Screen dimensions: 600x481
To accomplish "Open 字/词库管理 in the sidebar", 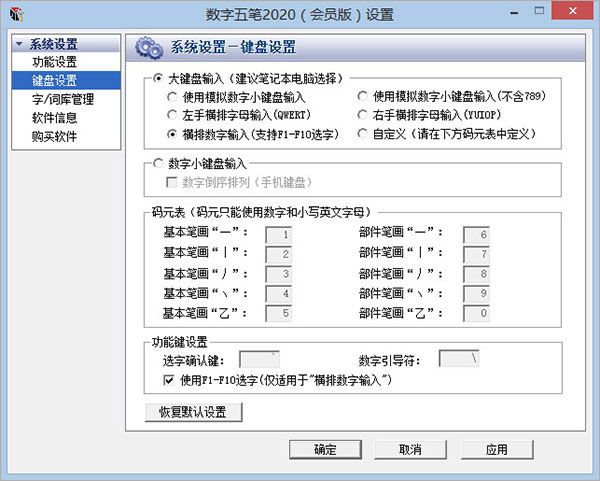I will (63, 99).
